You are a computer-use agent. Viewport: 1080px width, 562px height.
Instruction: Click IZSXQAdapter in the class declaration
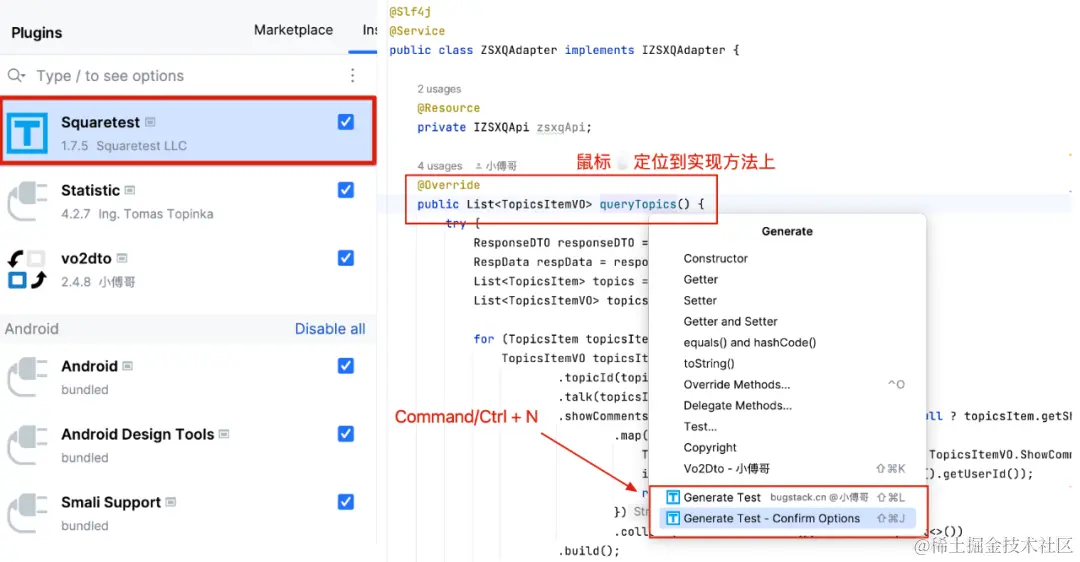(x=683, y=50)
